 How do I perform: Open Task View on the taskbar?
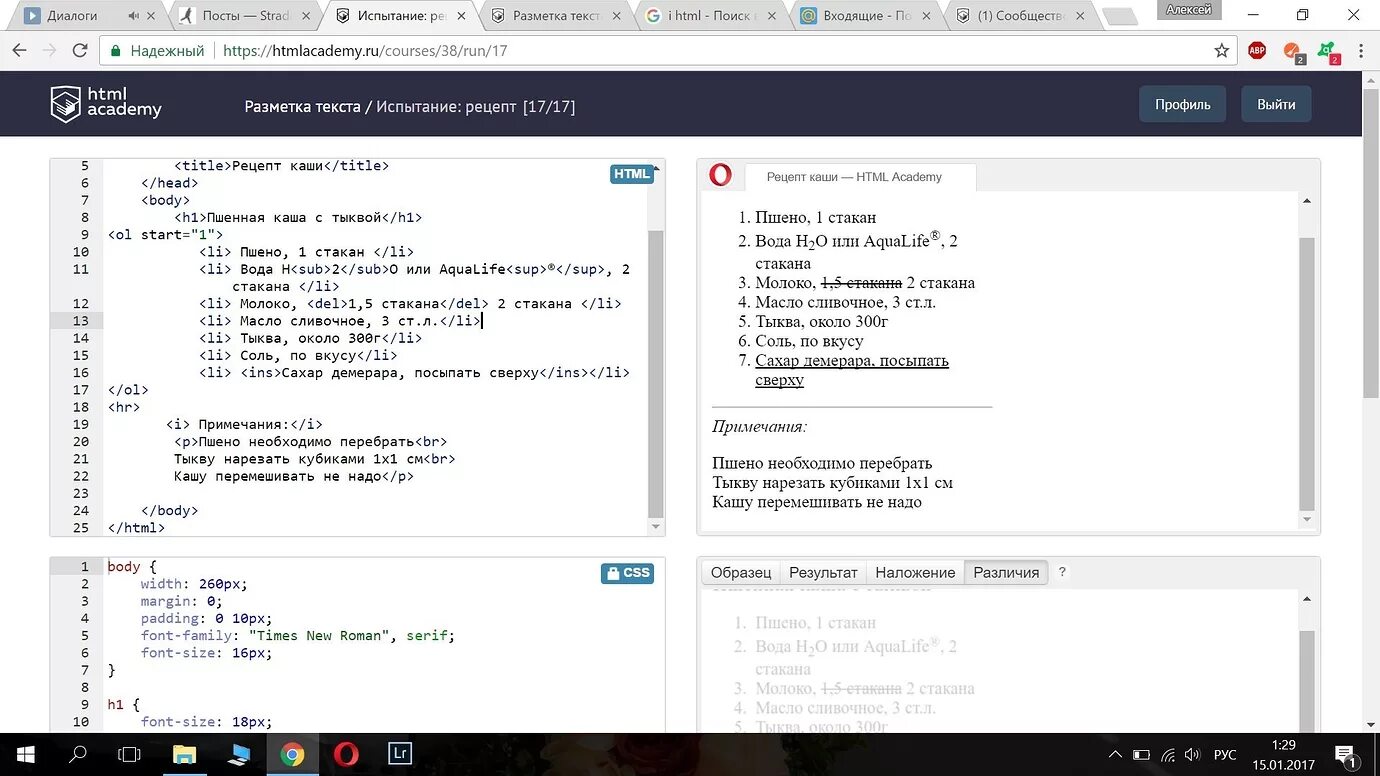(x=130, y=754)
